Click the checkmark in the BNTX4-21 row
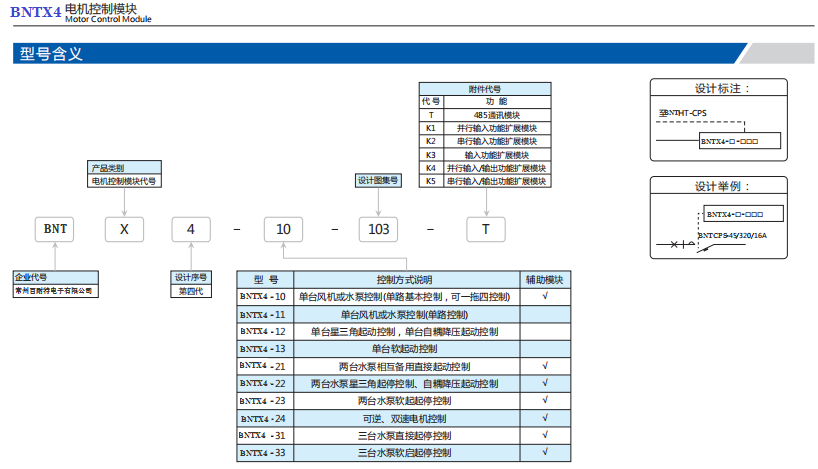Viewport: 818px width, 469px height. 545,366
